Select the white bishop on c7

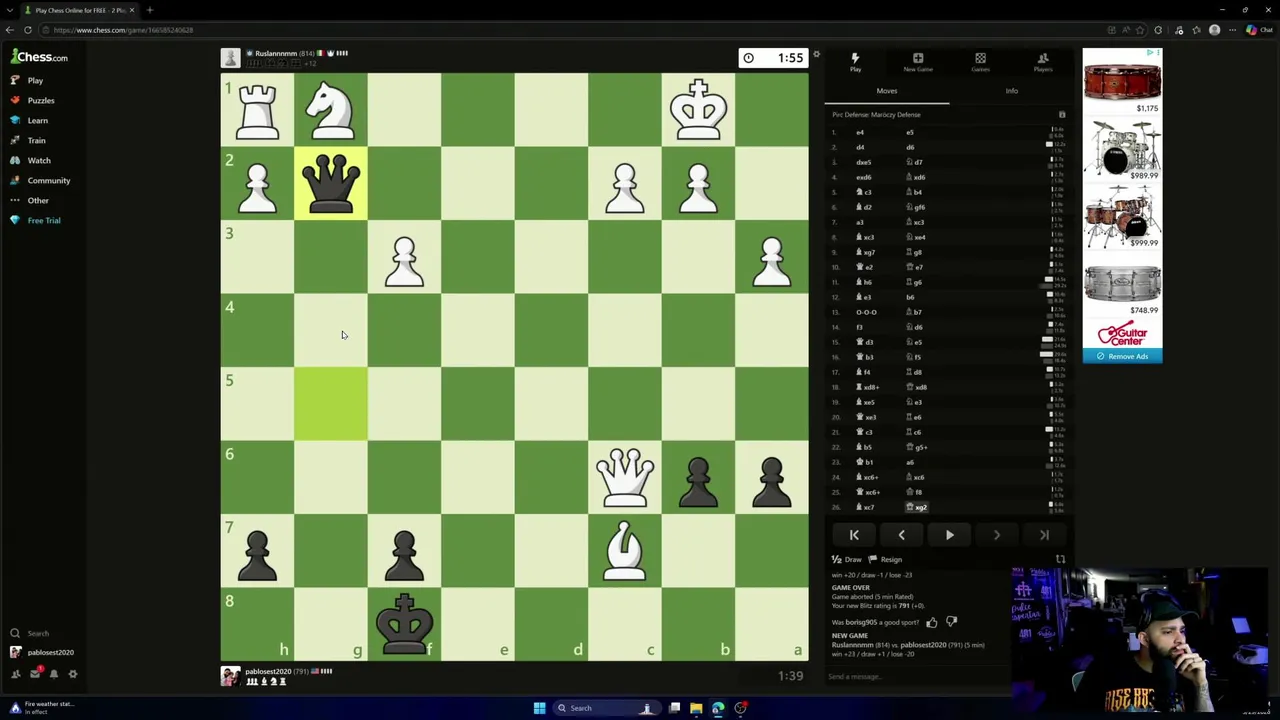tap(625, 551)
